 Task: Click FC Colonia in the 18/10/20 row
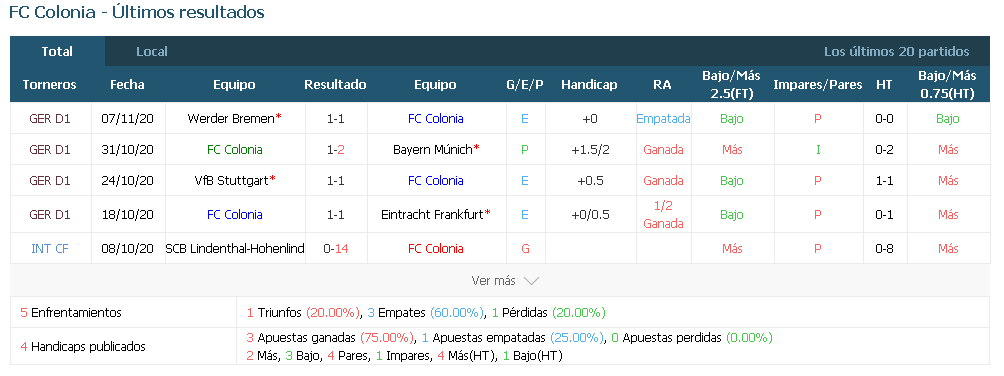coord(234,215)
